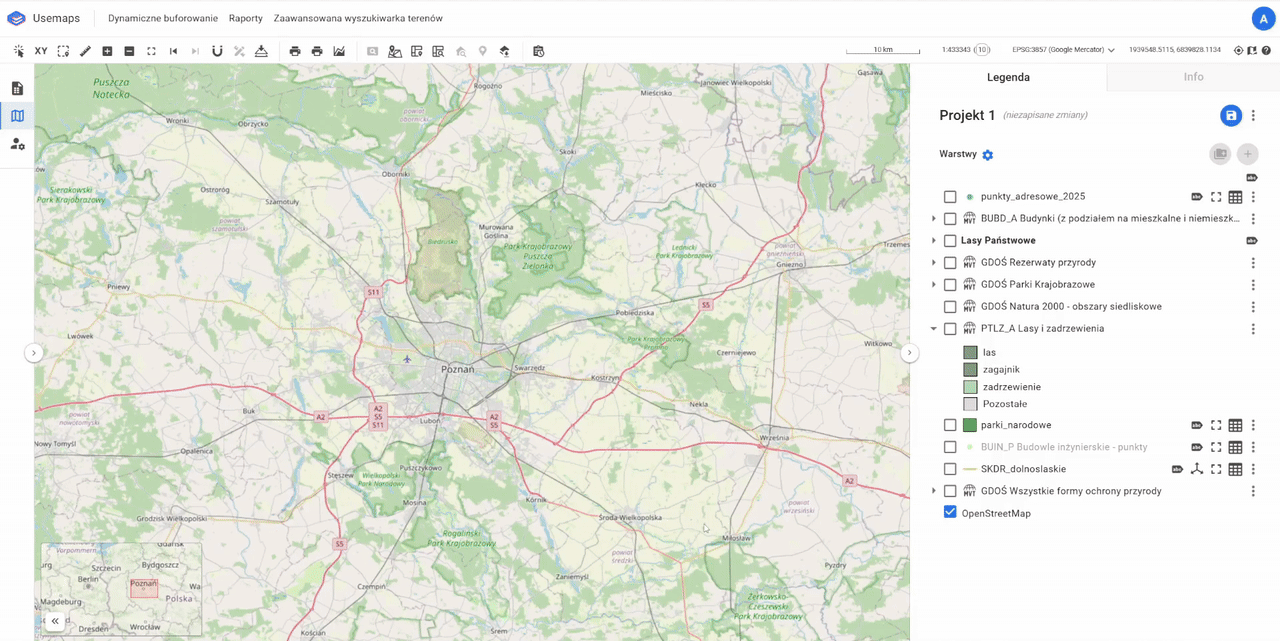Viewport: 1280px width, 641px height.
Task: Collapse the PTLZ_A Lasy i zadrzewienia legend
Action: [x=934, y=329]
